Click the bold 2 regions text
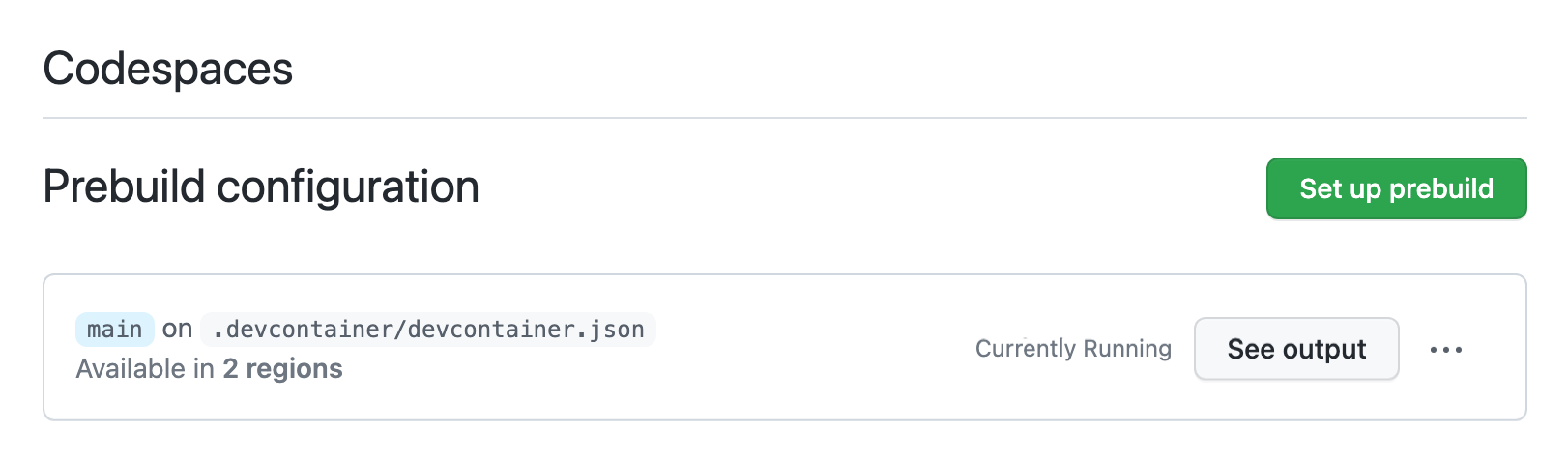 coord(282,369)
